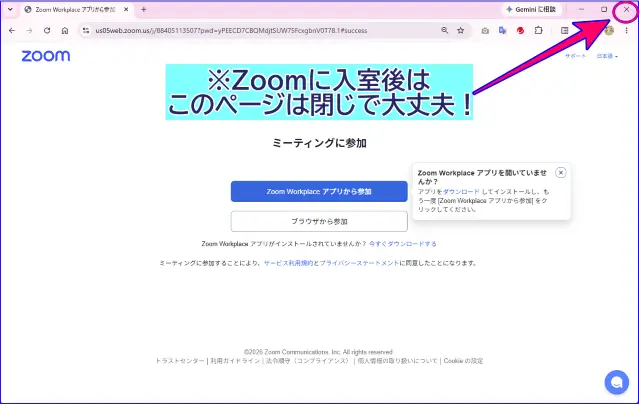Click the 今すぐダウンロードする link

point(402,244)
